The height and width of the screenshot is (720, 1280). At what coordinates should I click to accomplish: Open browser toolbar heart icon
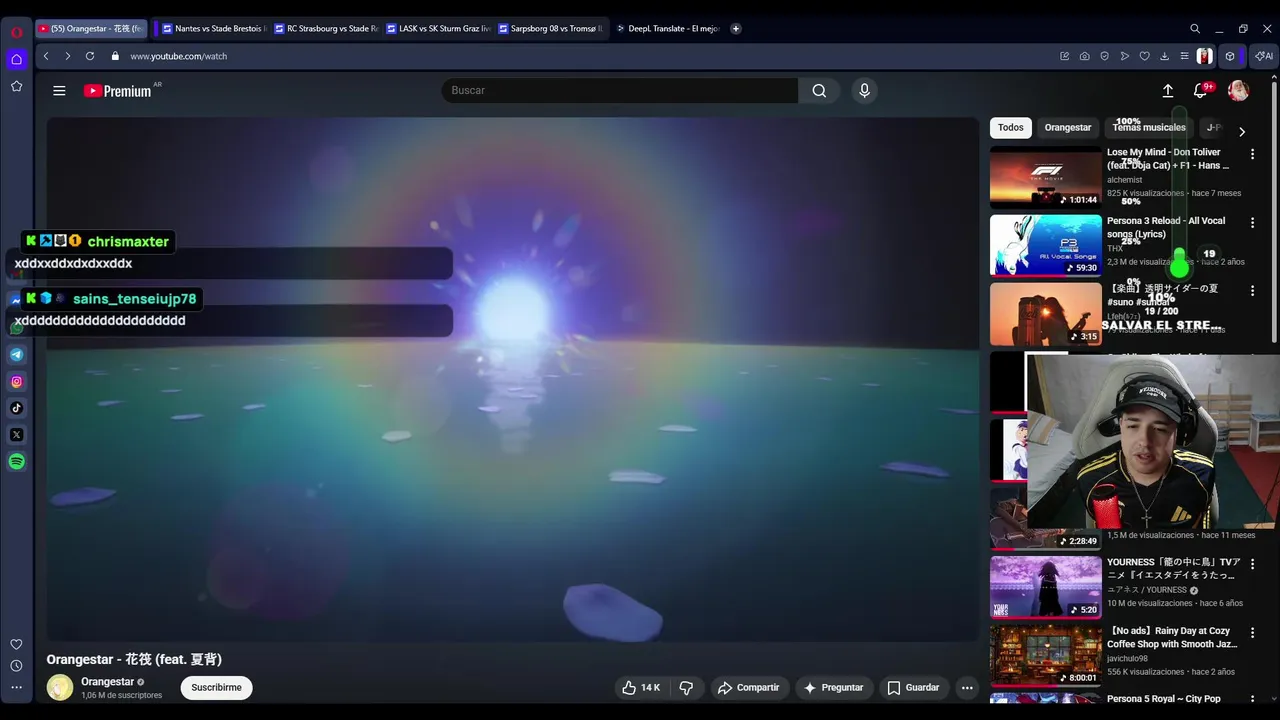(1145, 56)
